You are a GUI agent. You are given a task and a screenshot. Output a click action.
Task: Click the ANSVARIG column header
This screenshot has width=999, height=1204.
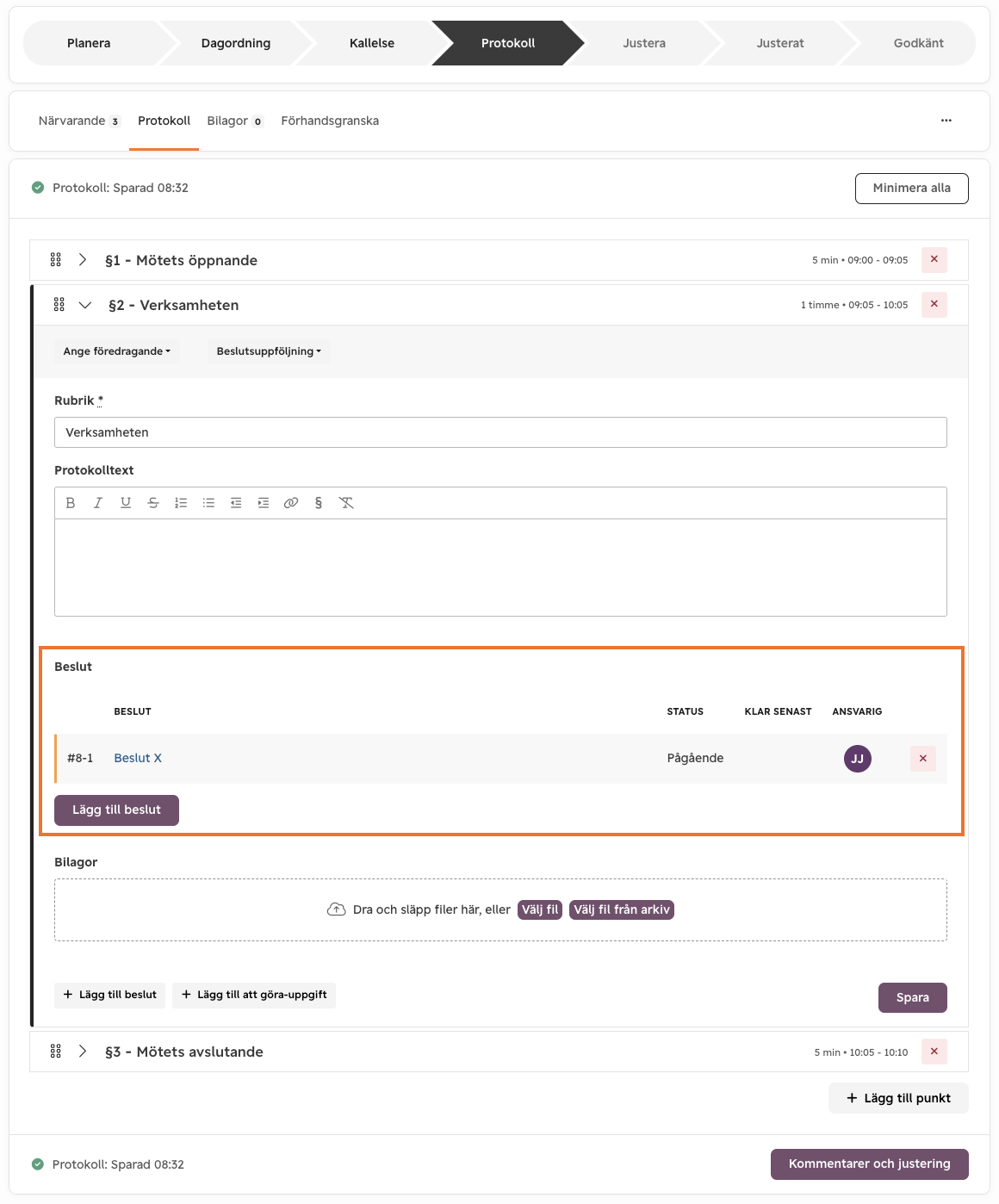pyautogui.click(x=857, y=711)
